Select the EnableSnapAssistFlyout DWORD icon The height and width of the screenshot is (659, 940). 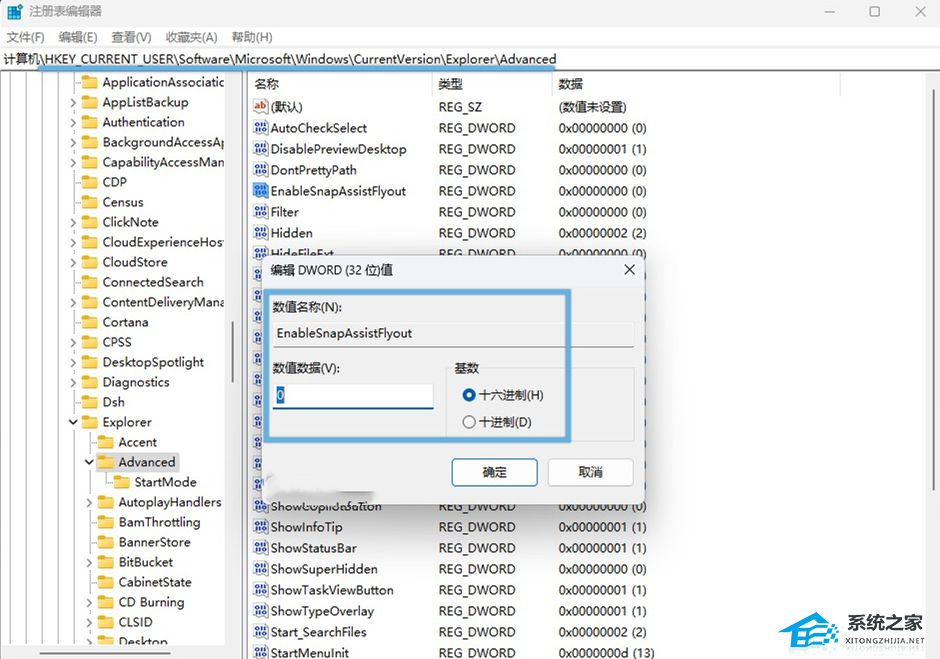260,191
